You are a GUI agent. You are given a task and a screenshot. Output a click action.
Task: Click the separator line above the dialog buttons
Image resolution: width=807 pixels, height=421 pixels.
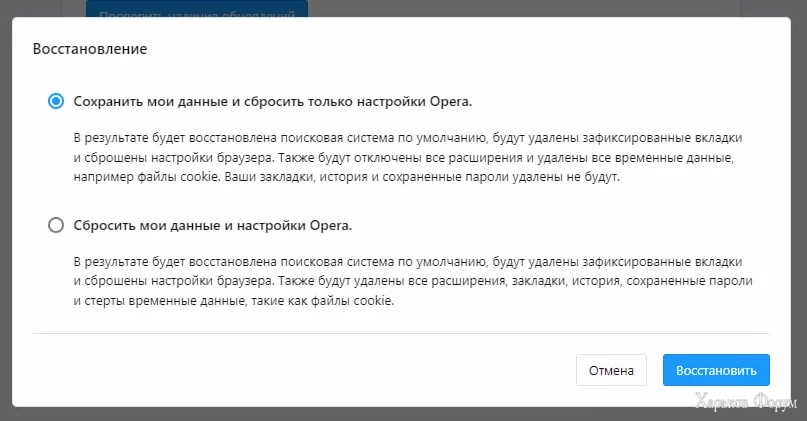400,333
